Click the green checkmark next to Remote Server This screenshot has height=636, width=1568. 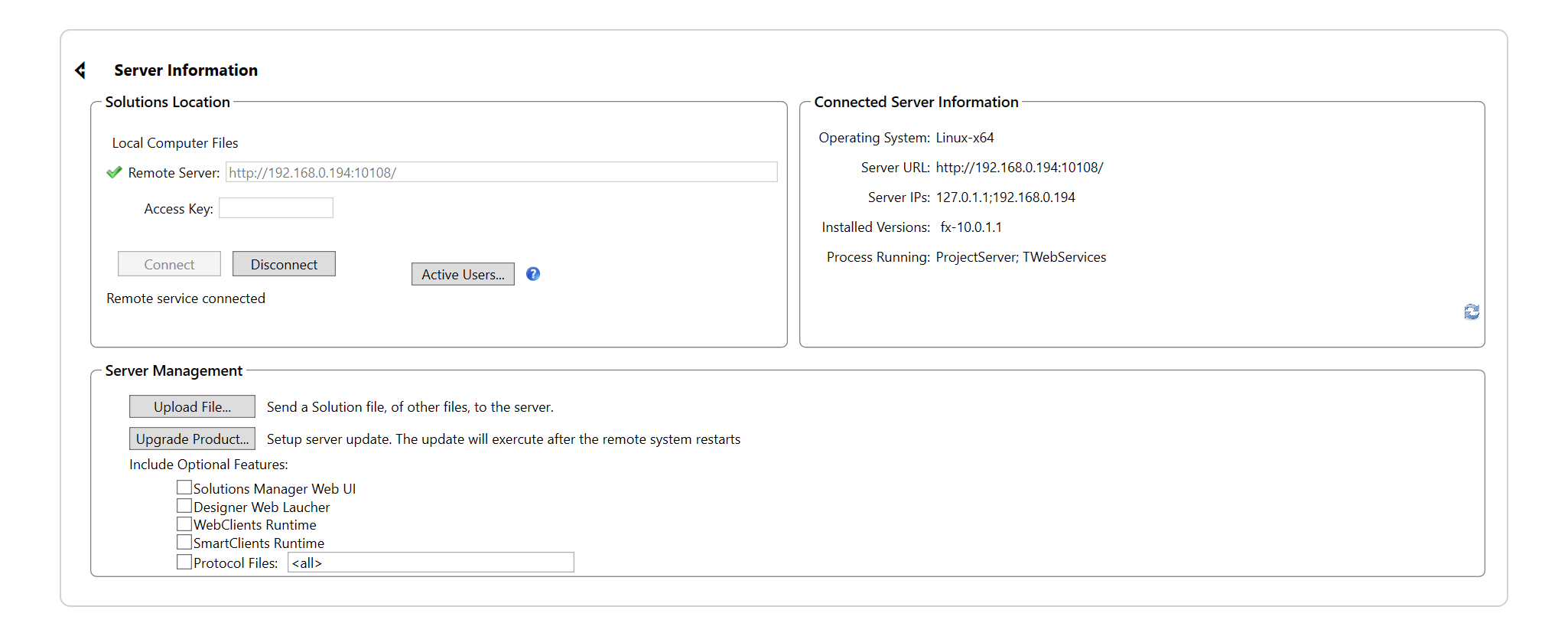tap(114, 173)
